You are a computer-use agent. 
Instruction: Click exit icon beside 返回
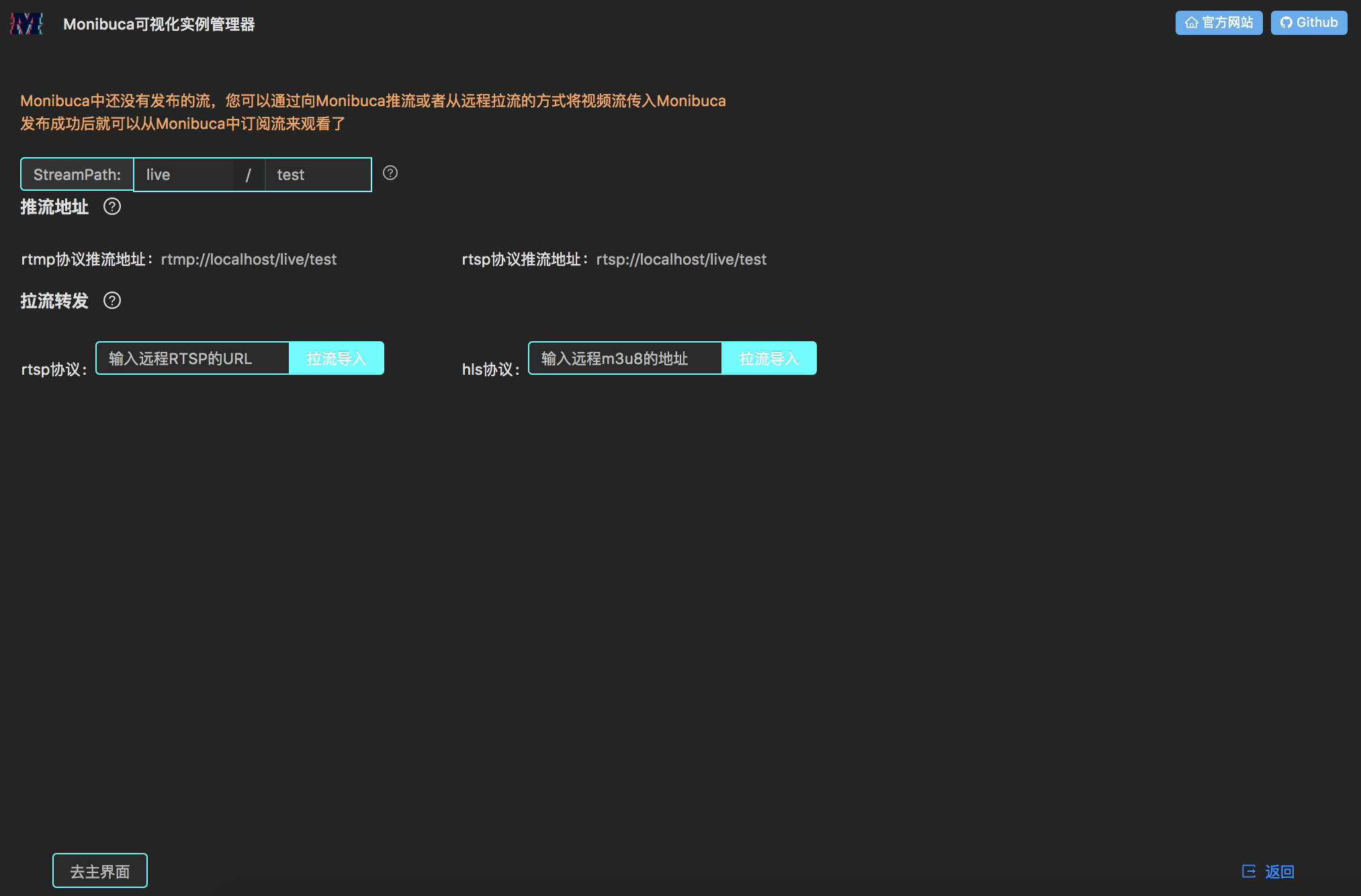1249,871
